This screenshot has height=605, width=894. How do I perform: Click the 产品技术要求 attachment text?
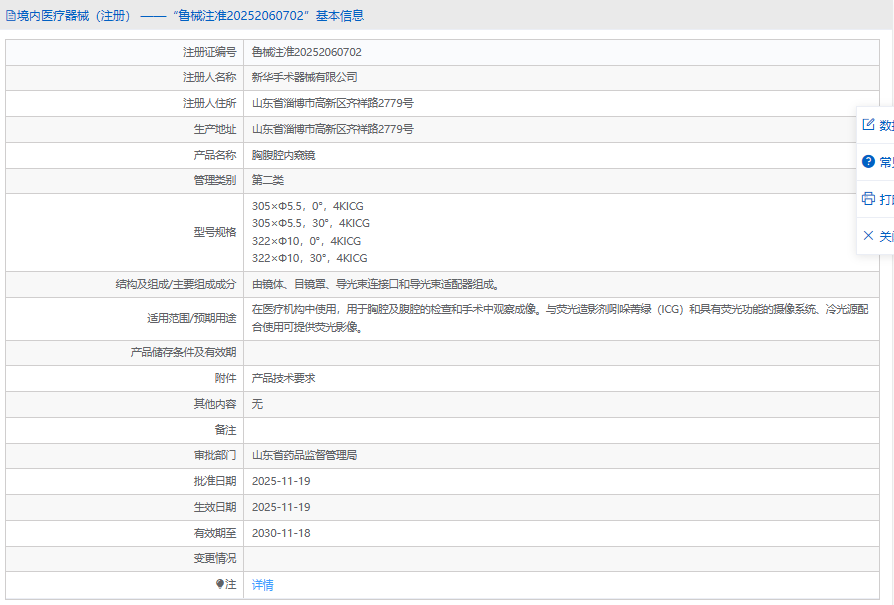point(283,378)
